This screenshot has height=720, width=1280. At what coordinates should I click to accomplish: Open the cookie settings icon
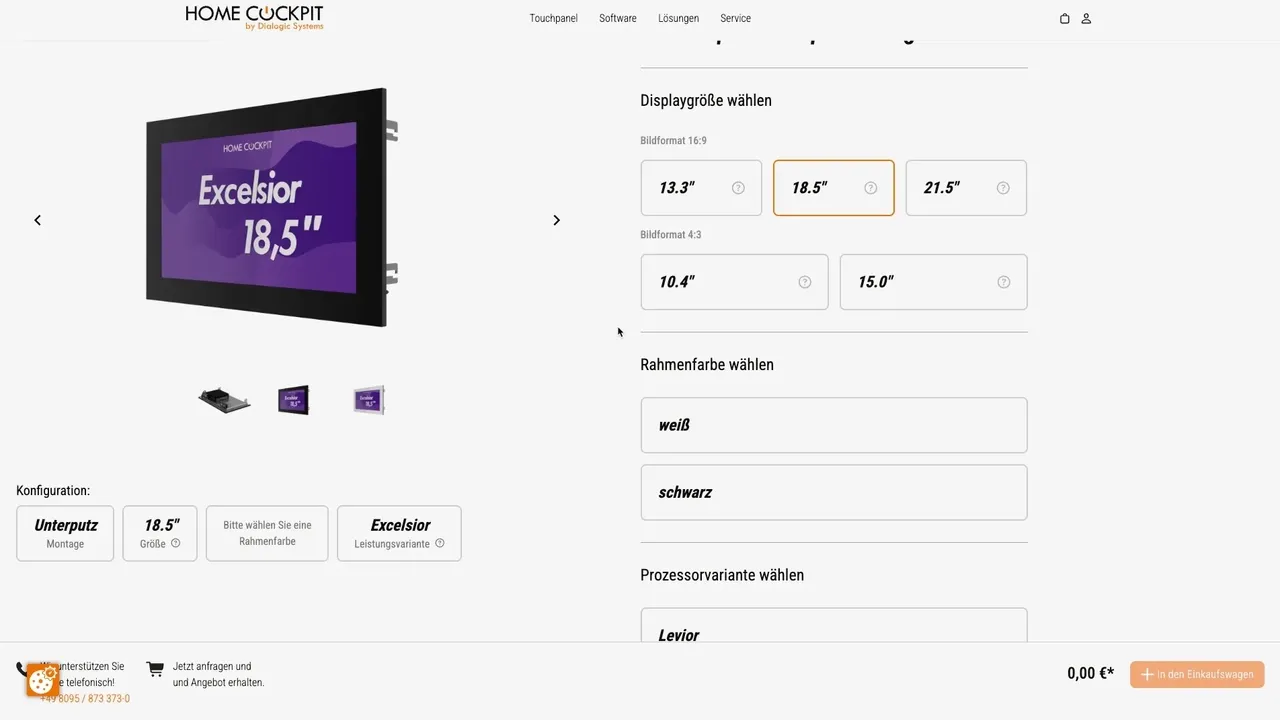coord(42,681)
